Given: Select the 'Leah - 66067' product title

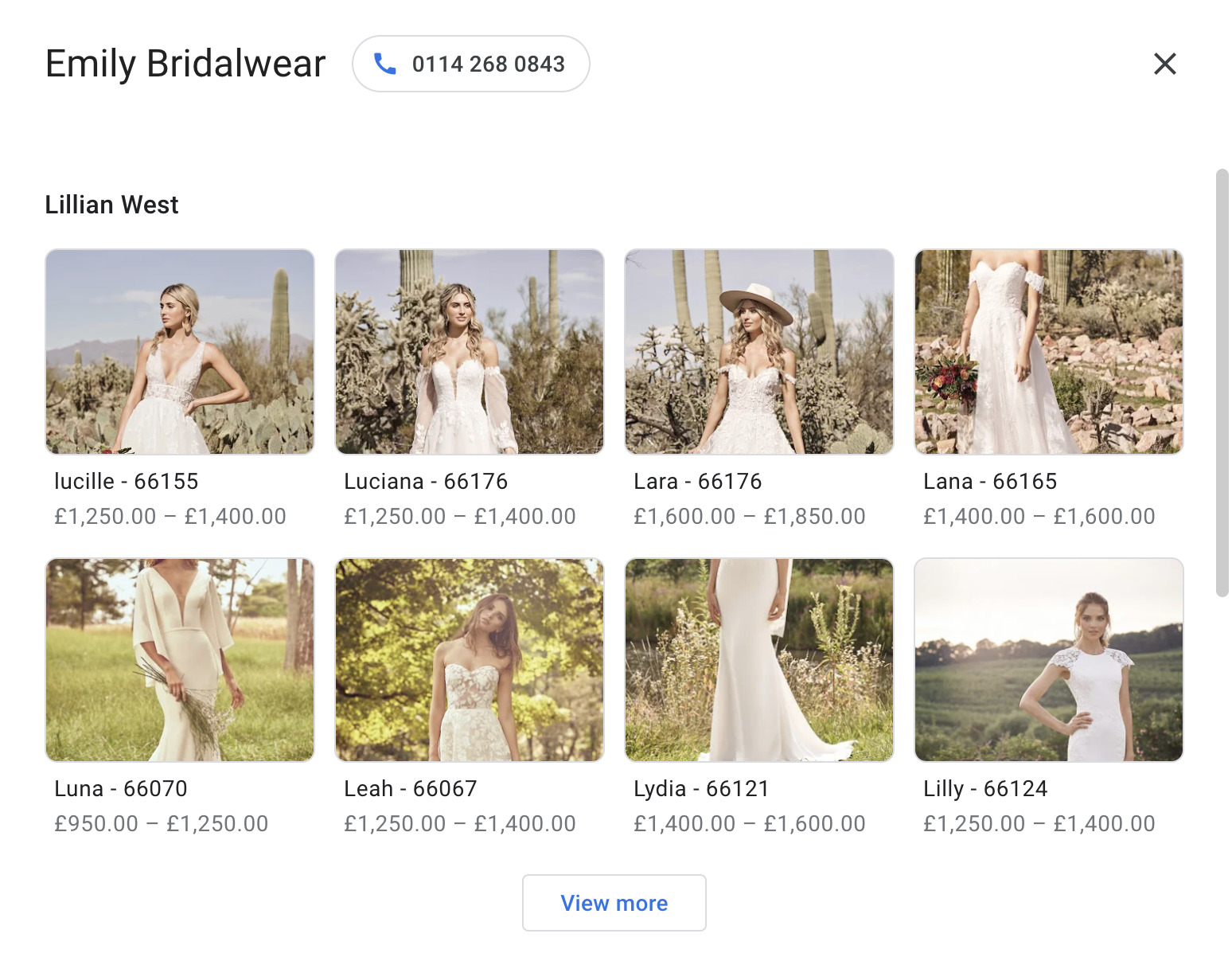Looking at the screenshot, I should tap(411, 789).
